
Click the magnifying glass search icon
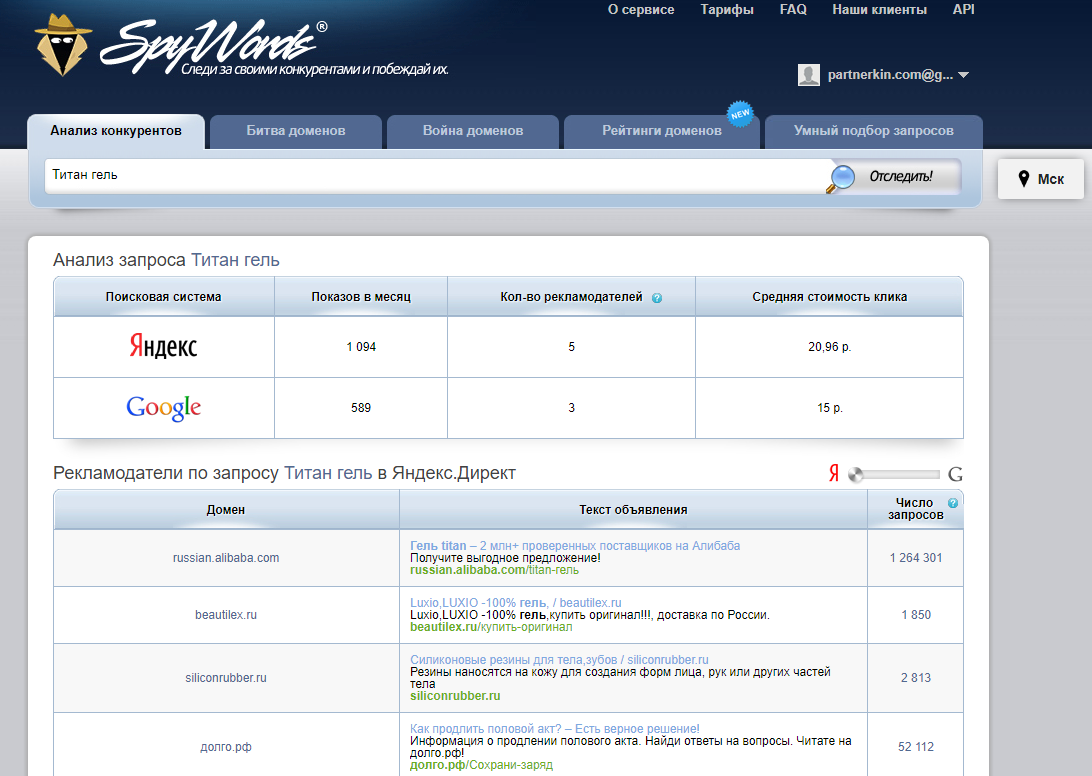(x=842, y=177)
